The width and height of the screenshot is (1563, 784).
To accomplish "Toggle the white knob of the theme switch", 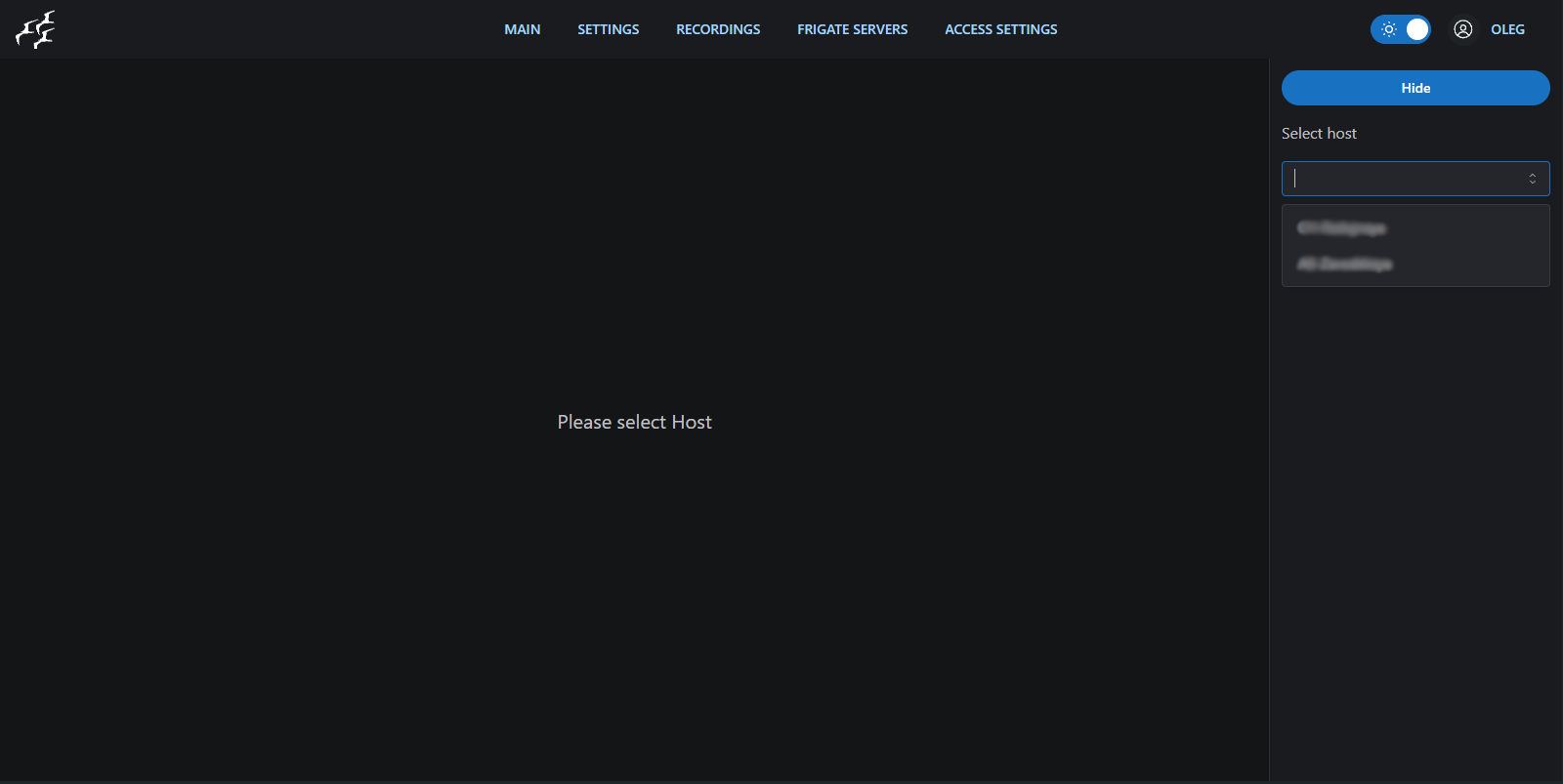I will pyautogui.click(x=1416, y=29).
